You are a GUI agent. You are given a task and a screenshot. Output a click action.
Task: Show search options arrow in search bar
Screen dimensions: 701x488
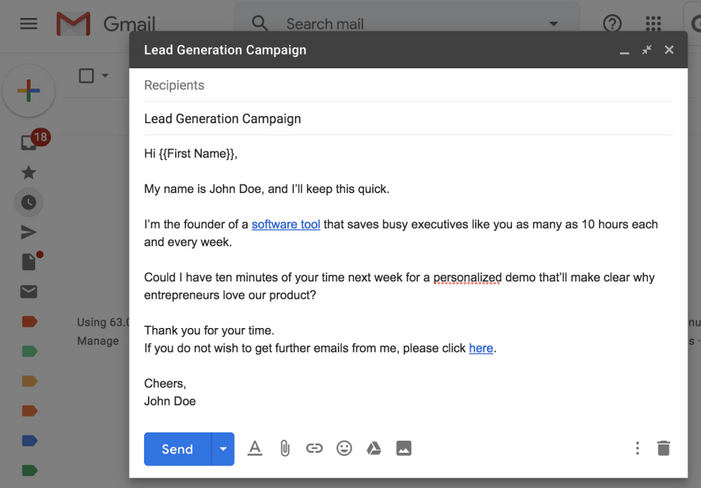pos(554,24)
